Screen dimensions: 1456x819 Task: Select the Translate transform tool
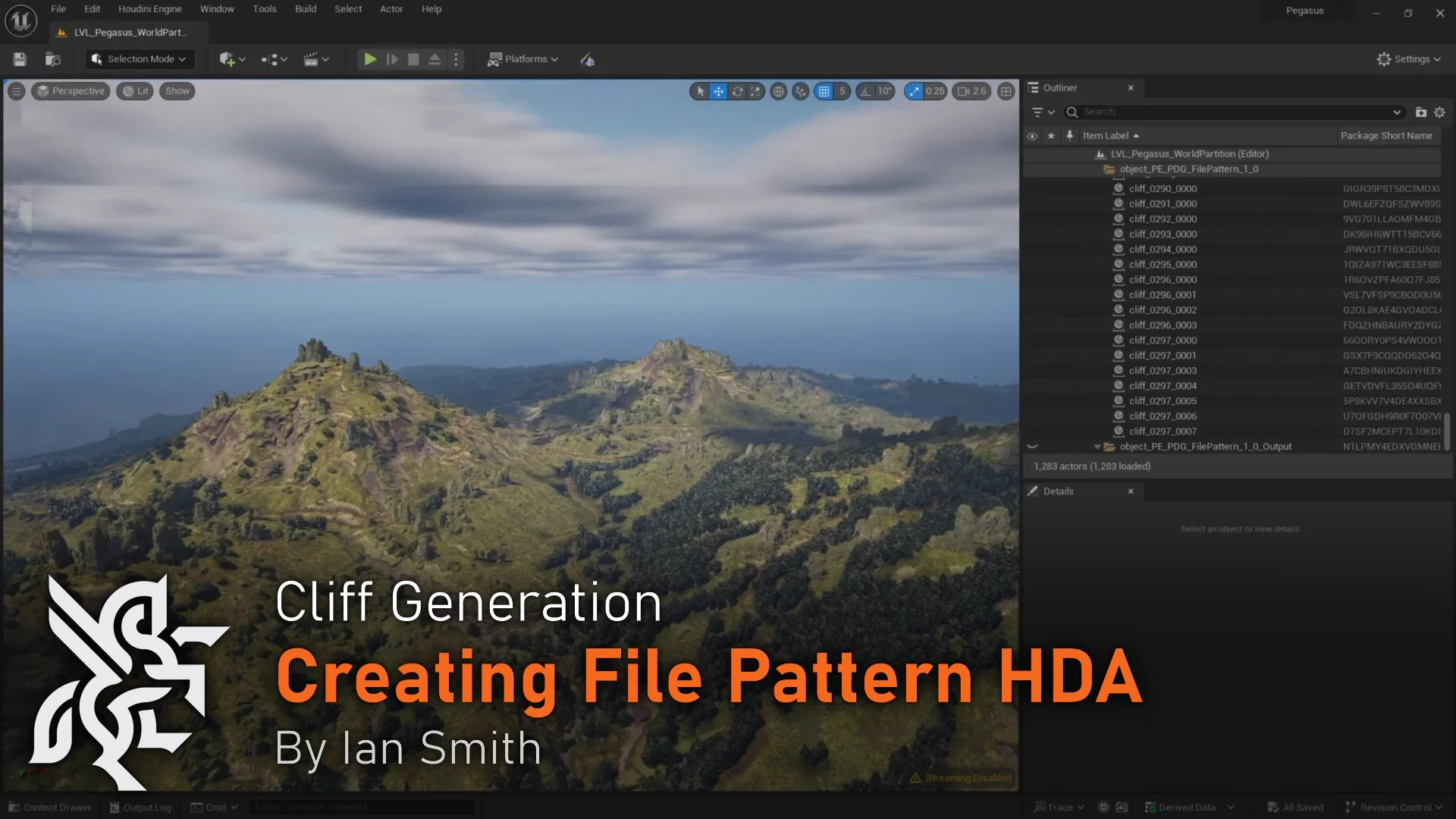click(x=718, y=91)
